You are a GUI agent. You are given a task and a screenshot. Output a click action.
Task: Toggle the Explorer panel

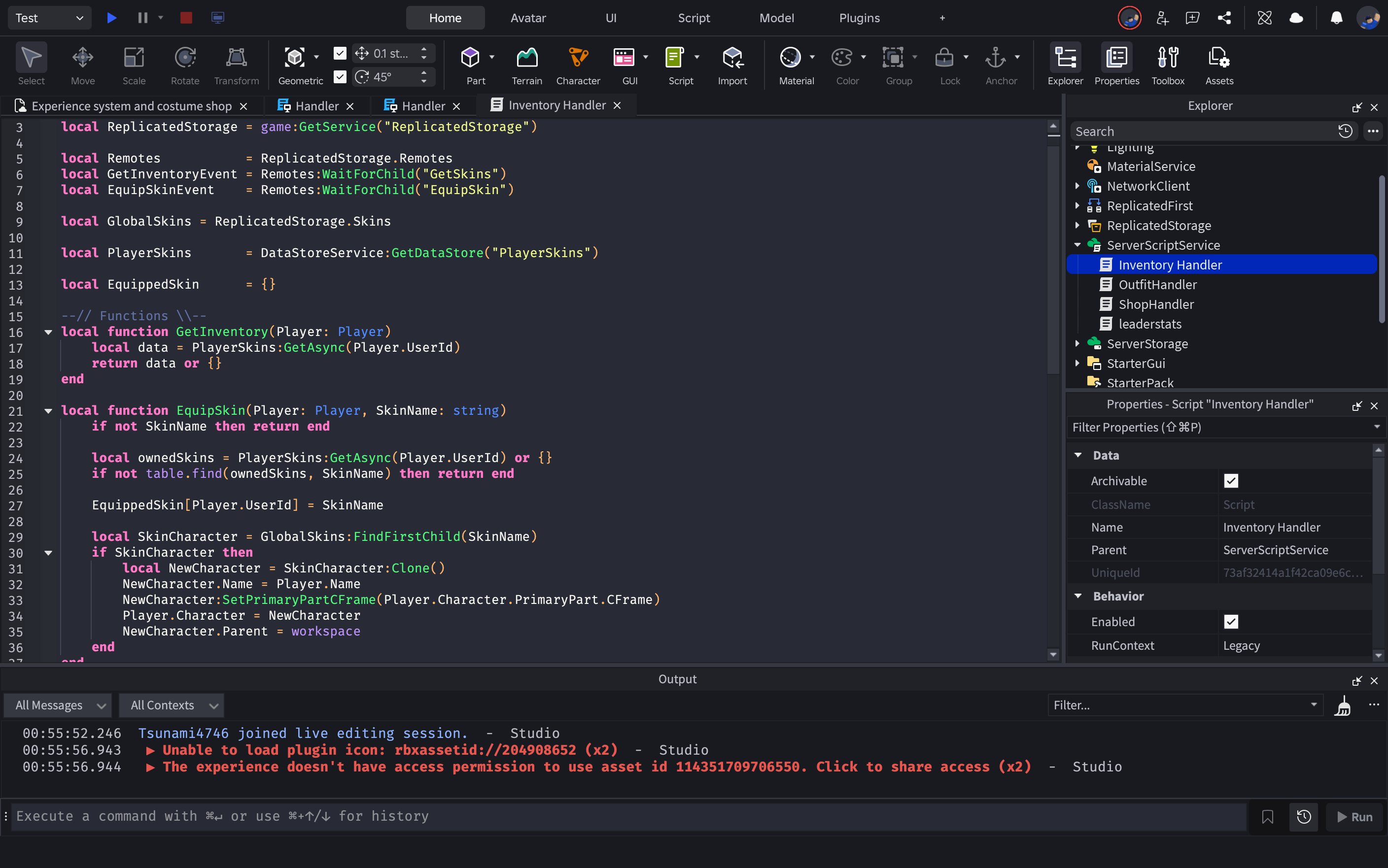(1065, 64)
